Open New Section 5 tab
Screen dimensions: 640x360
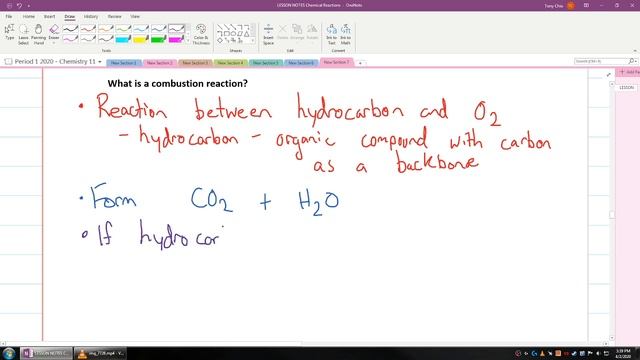coord(265,63)
